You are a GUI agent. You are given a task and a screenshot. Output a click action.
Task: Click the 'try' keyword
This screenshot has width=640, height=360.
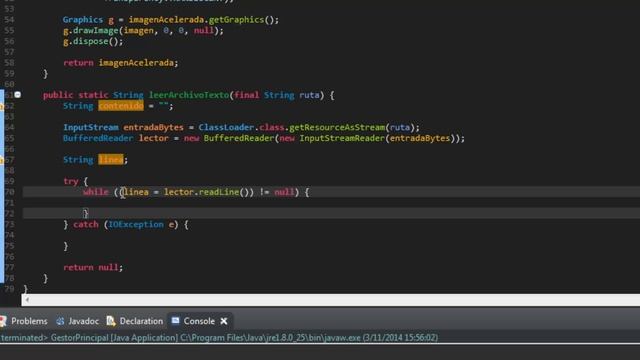pyautogui.click(x=71, y=181)
